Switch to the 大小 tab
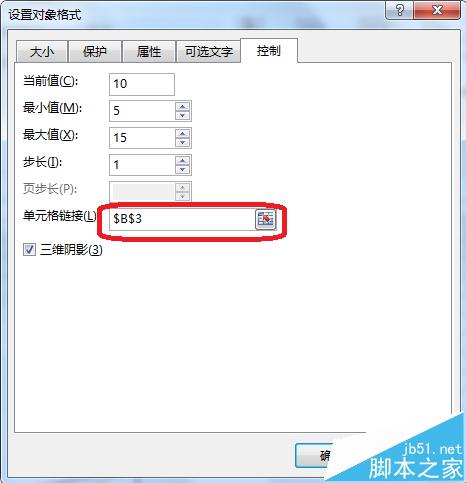 coord(42,52)
